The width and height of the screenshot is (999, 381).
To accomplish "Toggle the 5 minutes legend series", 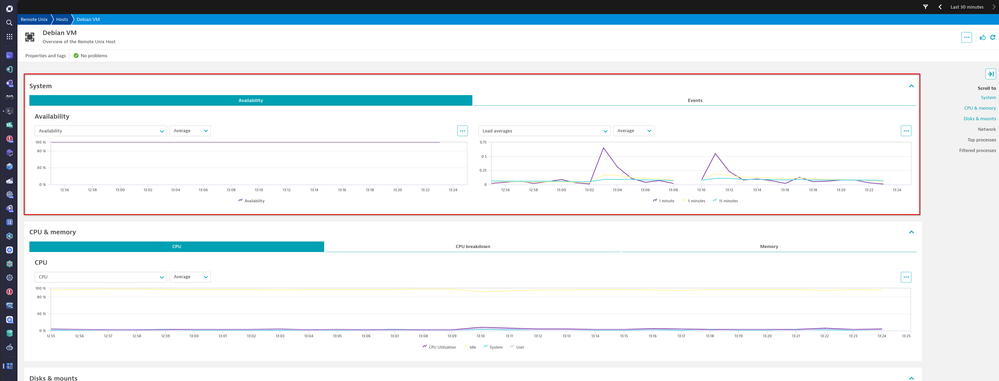I will coord(693,200).
